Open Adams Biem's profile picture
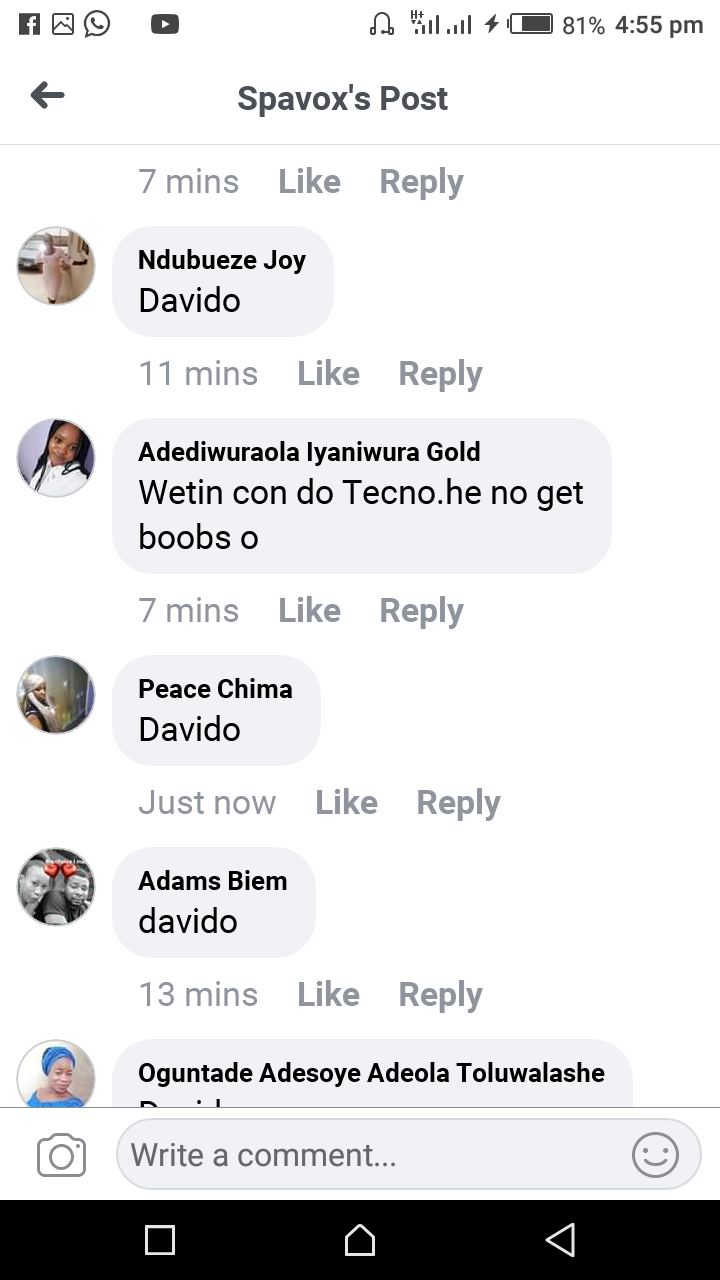 [56, 886]
